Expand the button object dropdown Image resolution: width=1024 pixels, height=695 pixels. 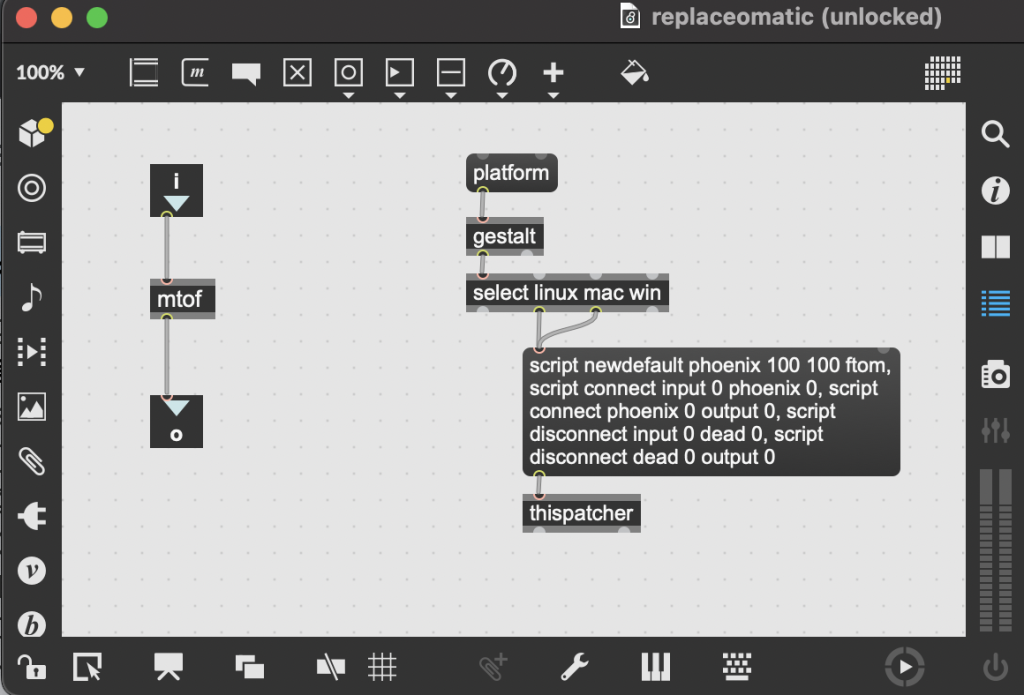coord(348,95)
